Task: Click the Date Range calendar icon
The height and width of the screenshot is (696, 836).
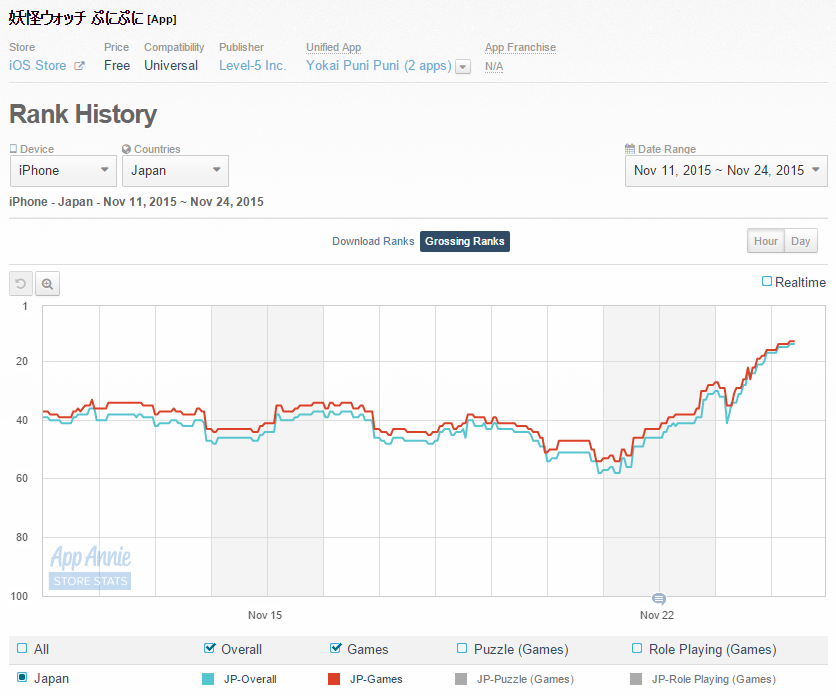Action: point(630,149)
